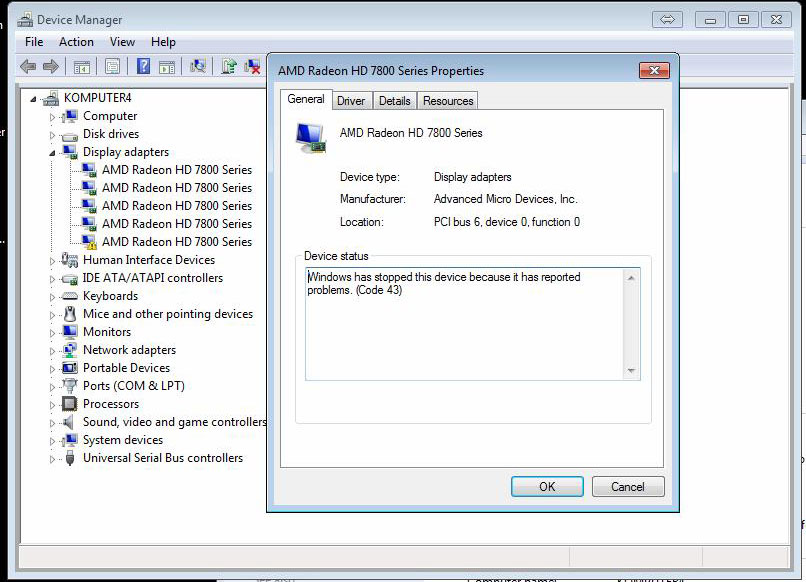Expand the Universal Serial Bus controllers arrow
This screenshot has height=582, width=806.
[x=52, y=459]
